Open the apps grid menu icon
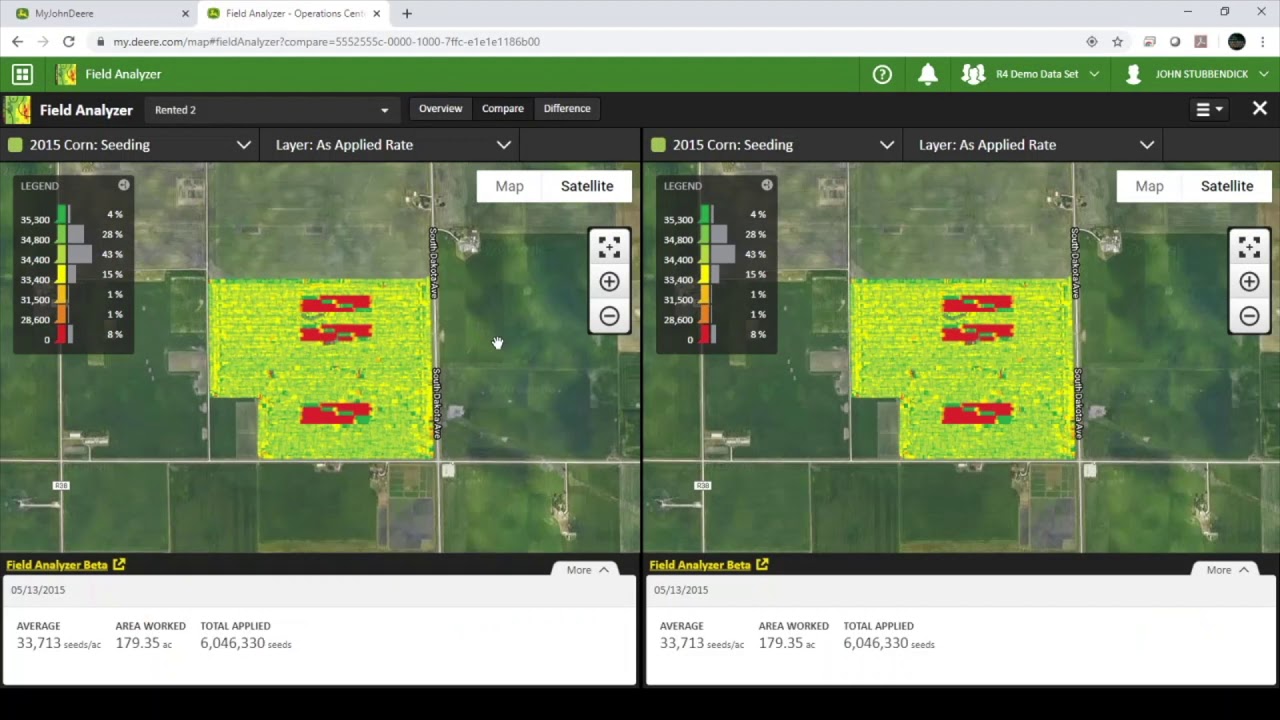 pos(22,74)
